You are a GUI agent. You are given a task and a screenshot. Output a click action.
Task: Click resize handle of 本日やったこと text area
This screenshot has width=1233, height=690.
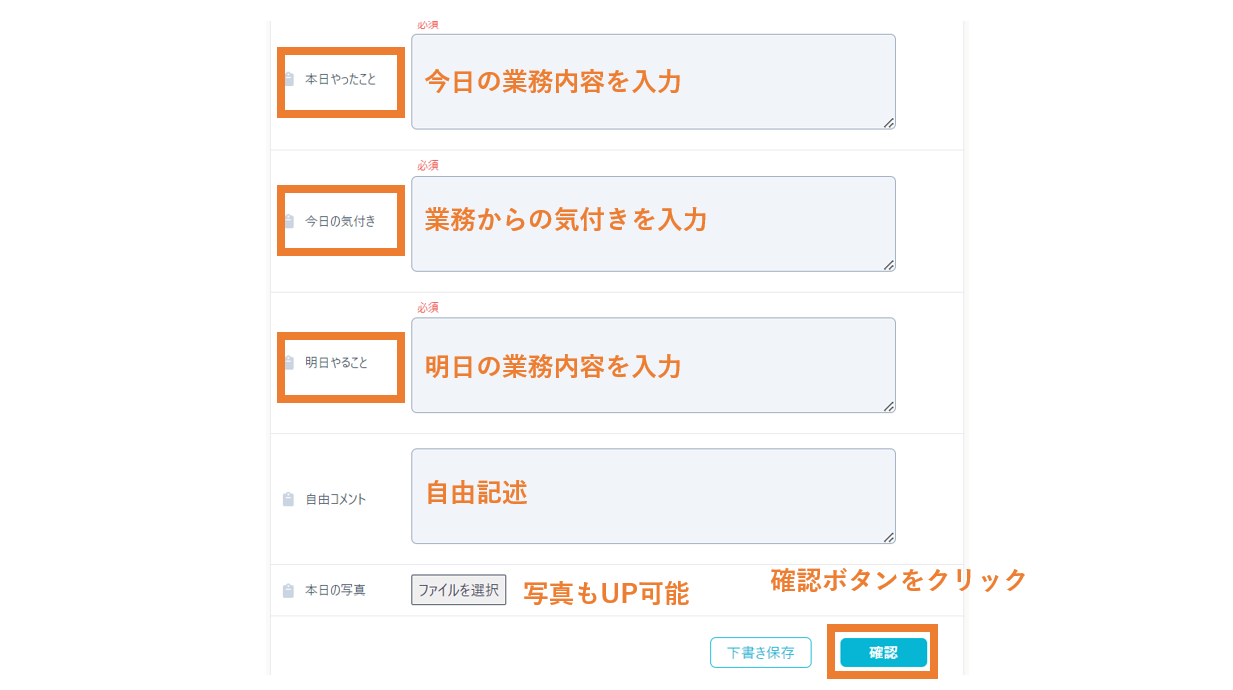point(889,123)
